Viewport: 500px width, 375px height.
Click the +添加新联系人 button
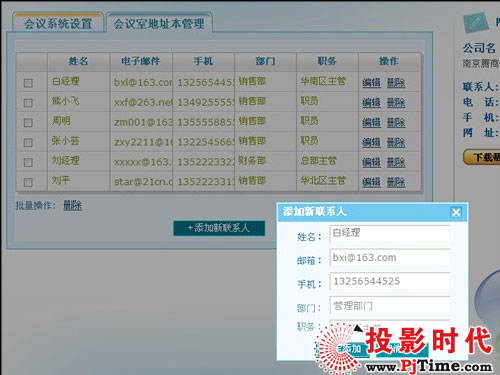click(219, 228)
